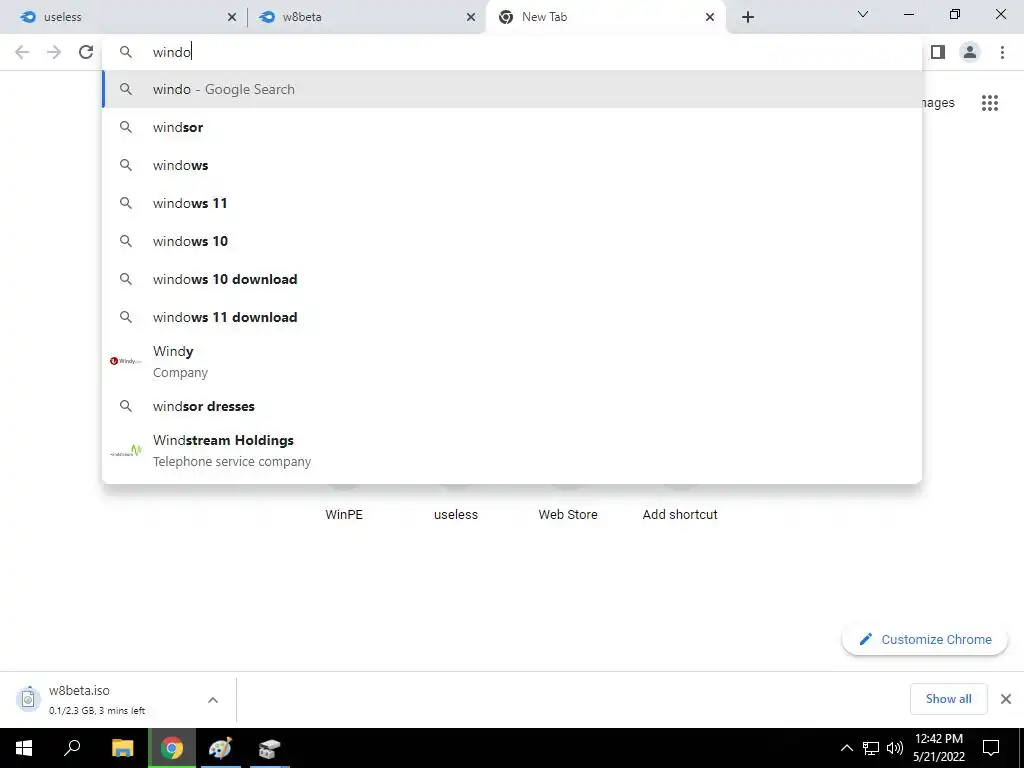Viewport: 1024px width, 768px height.
Task: Close the downloads bar
Action: tap(1006, 699)
